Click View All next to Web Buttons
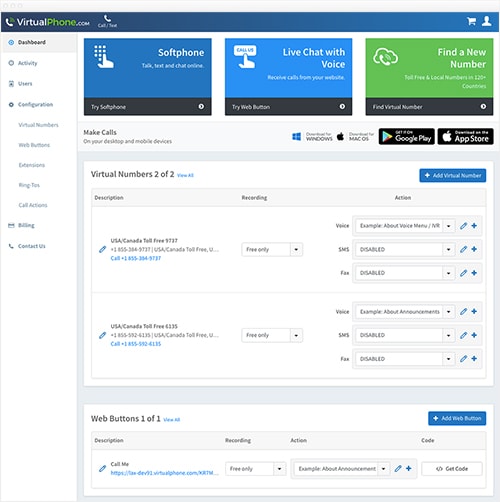The height and width of the screenshot is (502, 500). pos(172,420)
